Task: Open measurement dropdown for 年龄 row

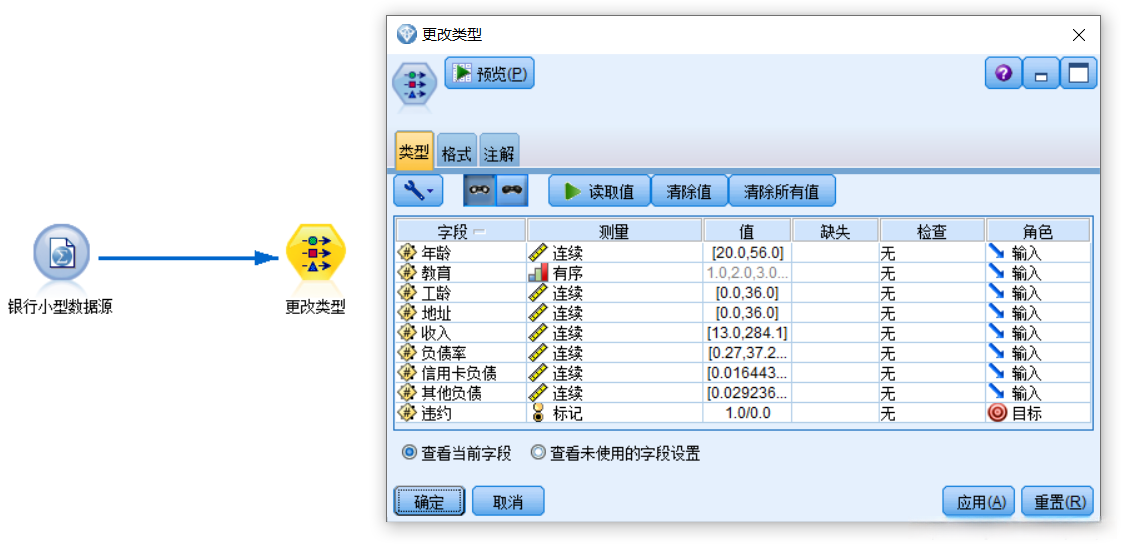Action: [x=615, y=253]
